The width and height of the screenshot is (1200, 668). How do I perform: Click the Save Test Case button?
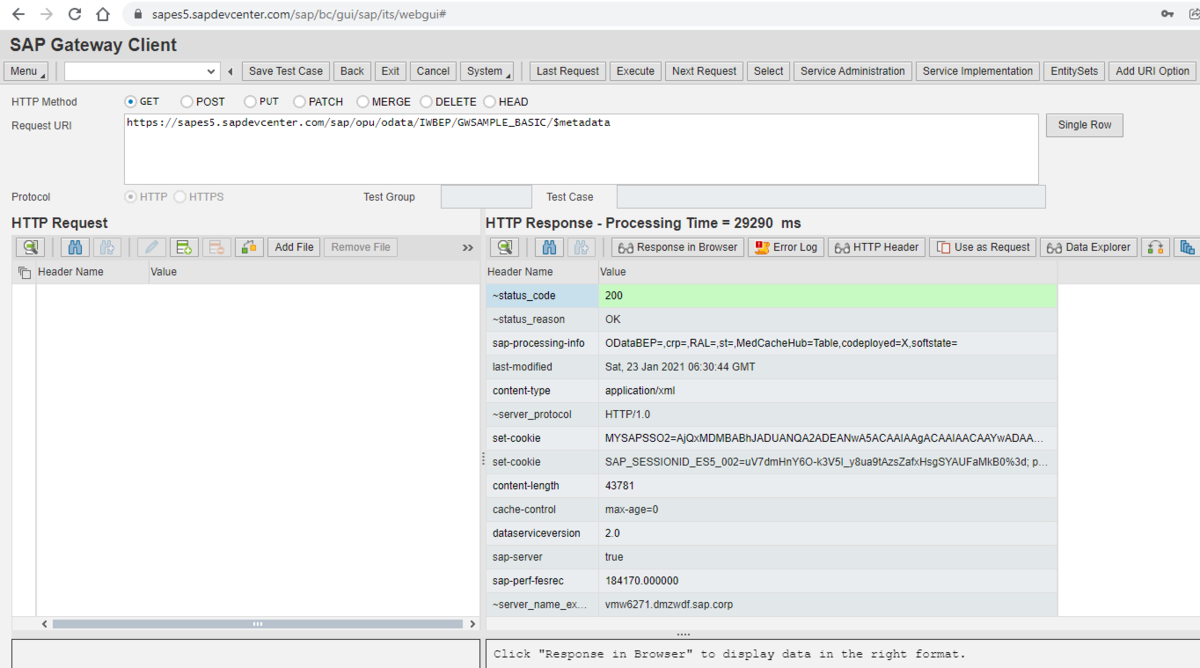click(286, 71)
